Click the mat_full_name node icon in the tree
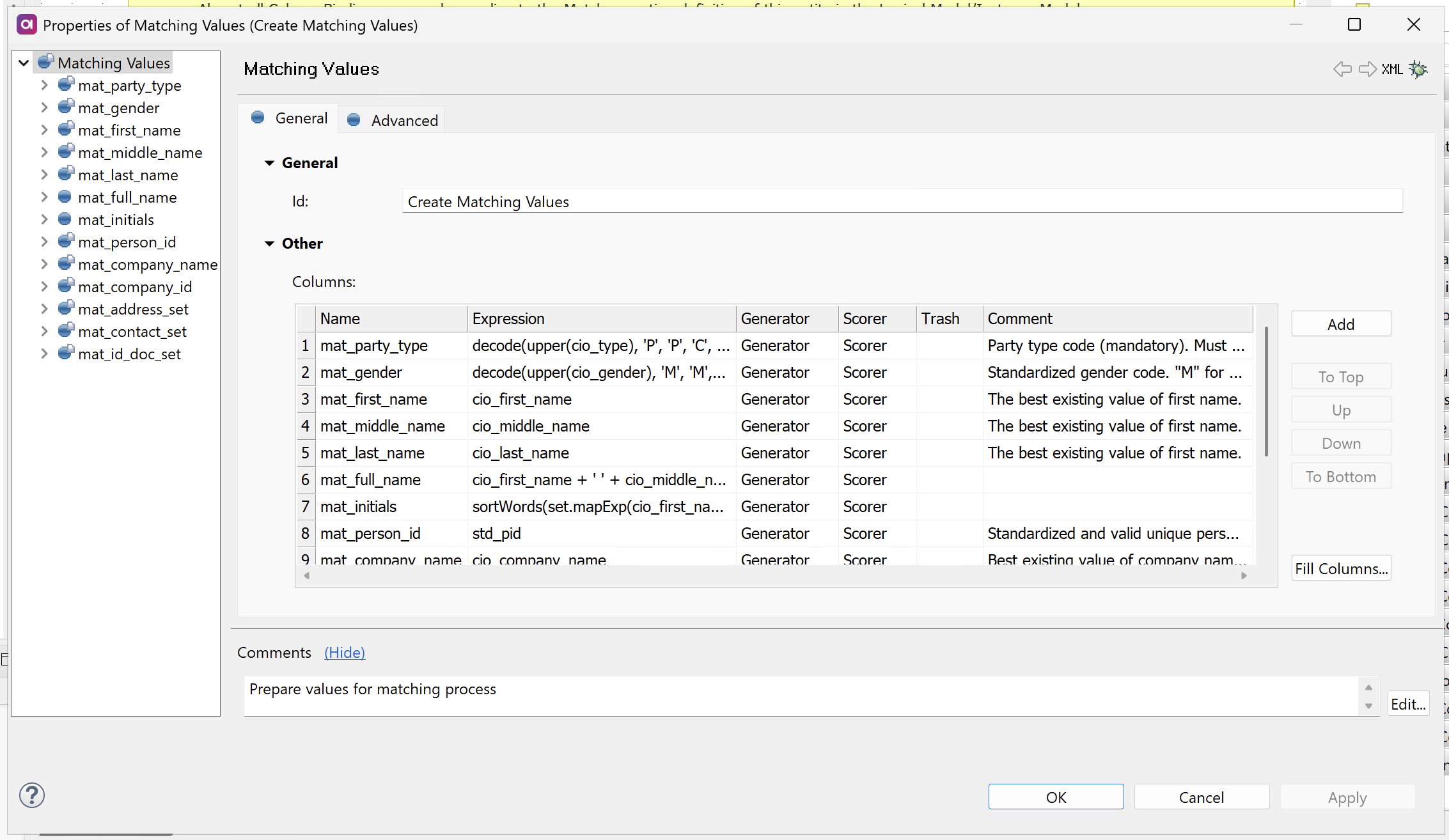1449x840 pixels. pyautogui.click(x=65, y=197)
